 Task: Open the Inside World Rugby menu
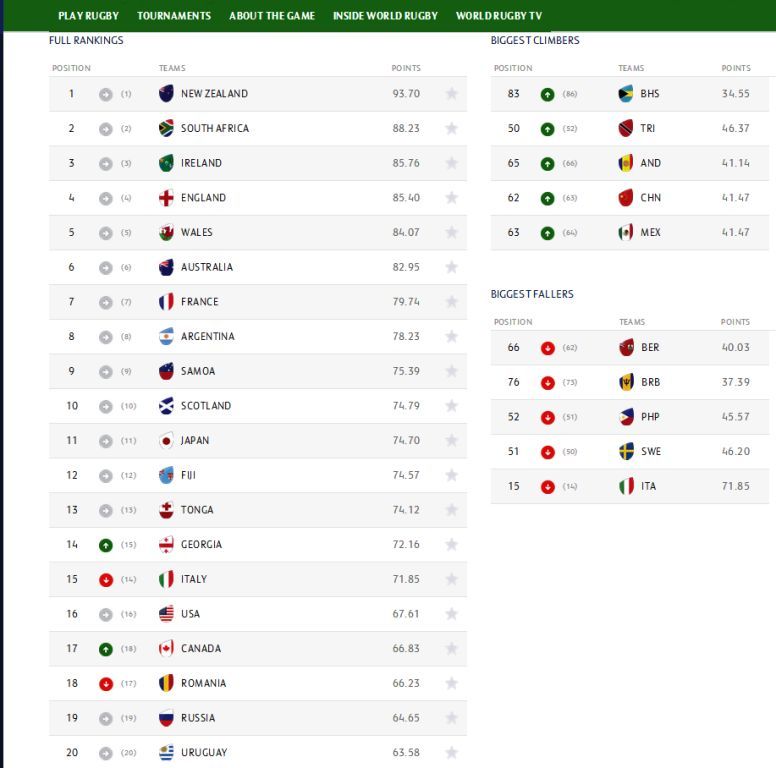(385, 16)
